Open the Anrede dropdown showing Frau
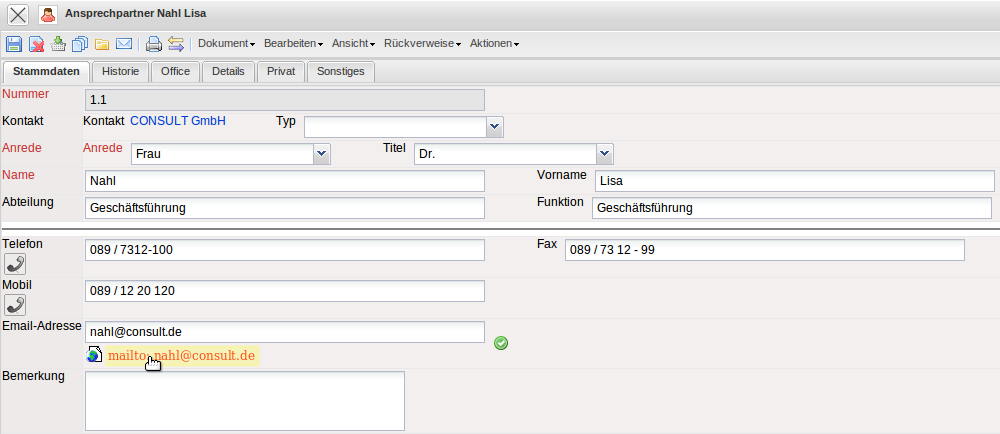Image resolution: width=1000 pixels, height=434 pixels. tap(321, 154)
